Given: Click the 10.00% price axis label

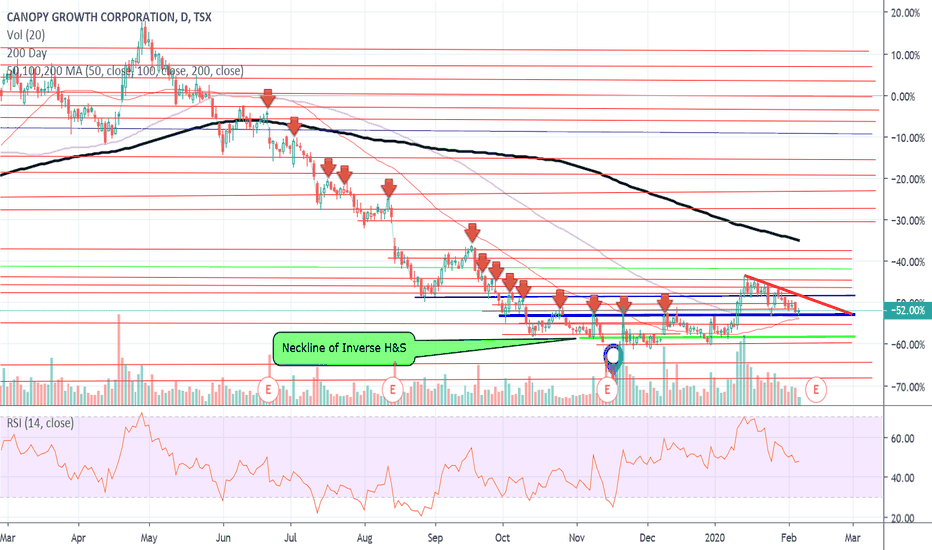Looking at the screenshot, I should pos(907,55).
